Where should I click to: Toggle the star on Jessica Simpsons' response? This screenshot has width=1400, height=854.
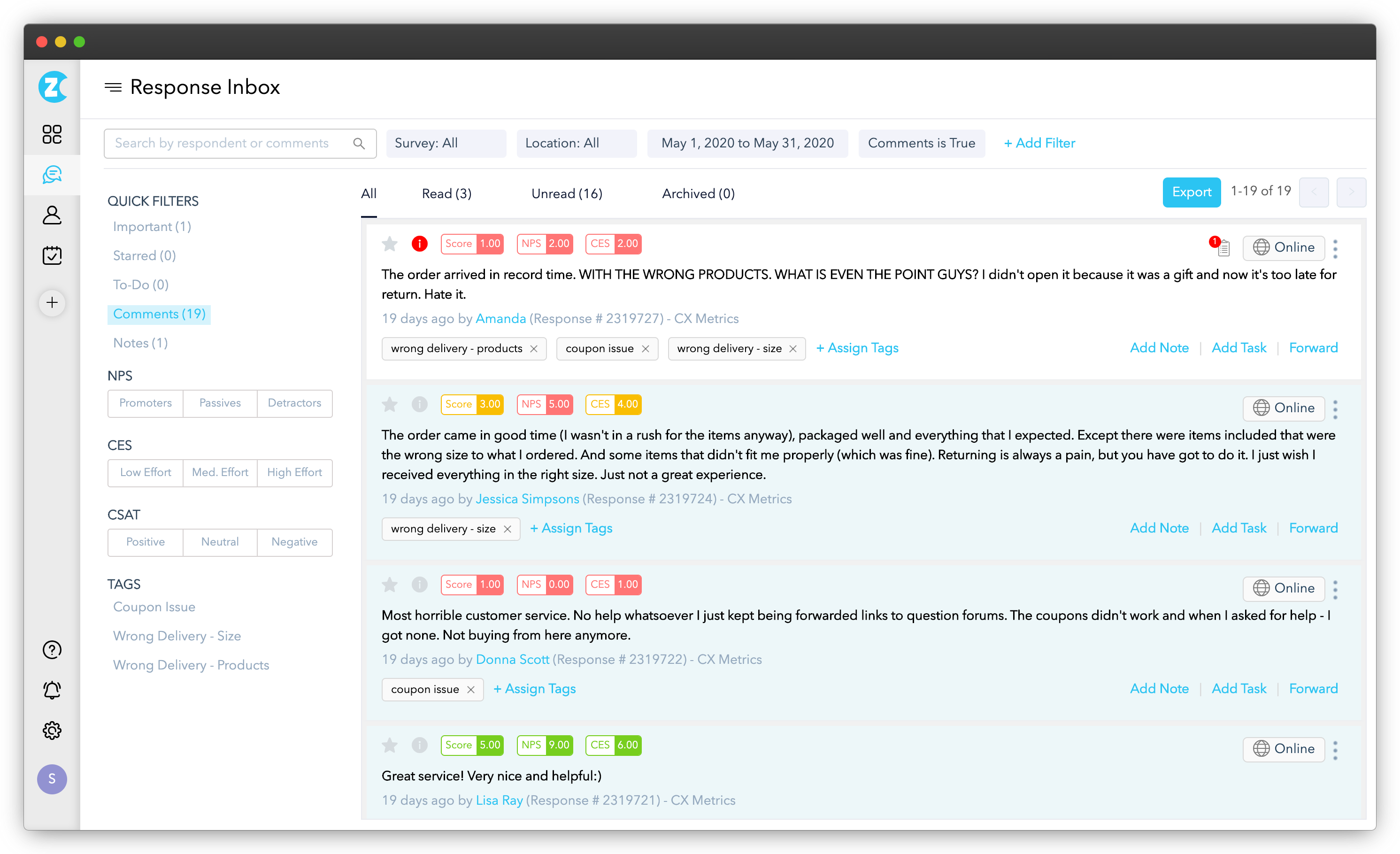[x=391, y=404]
